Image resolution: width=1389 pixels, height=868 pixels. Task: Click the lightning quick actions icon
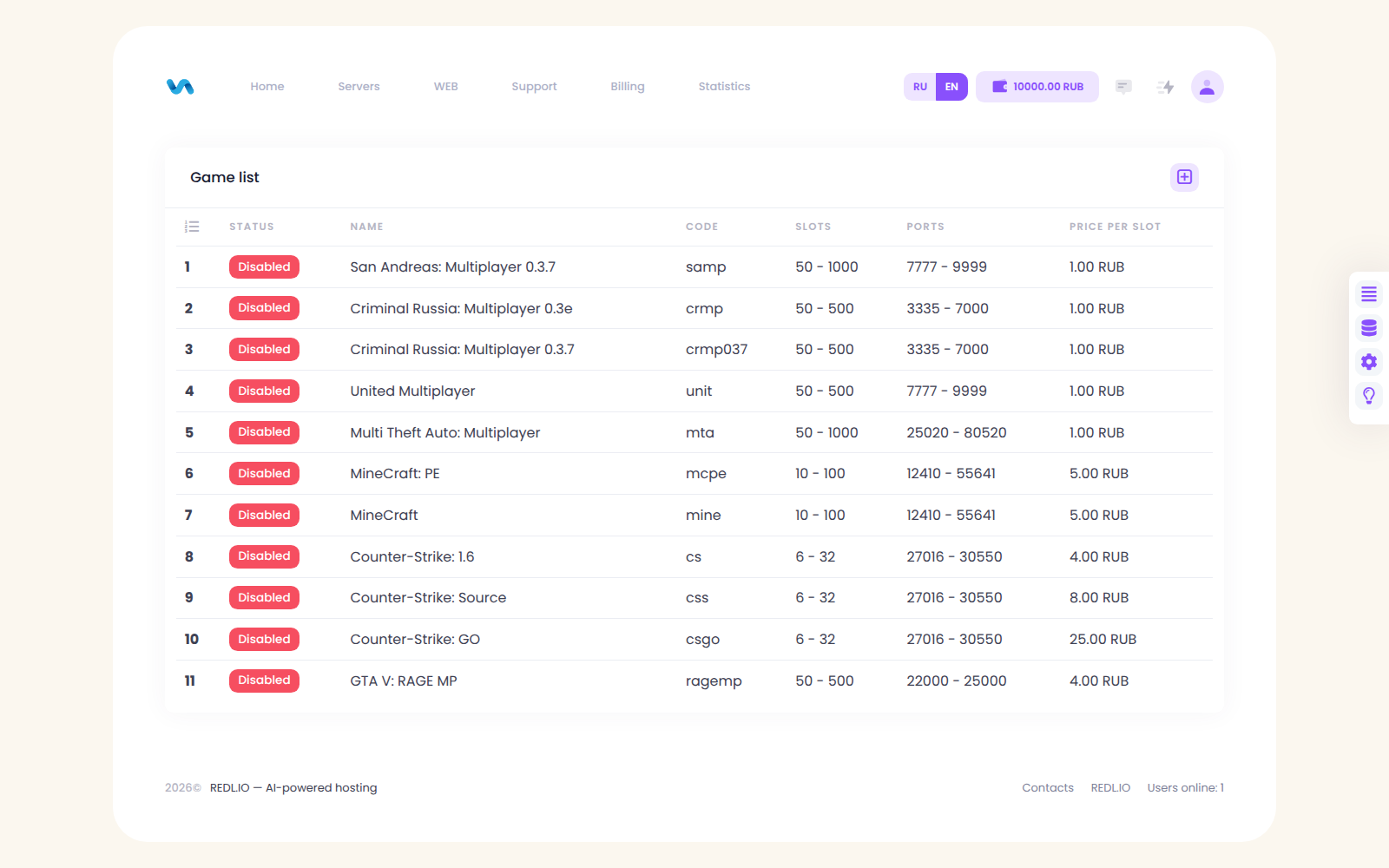click(x=1166, y=87)
